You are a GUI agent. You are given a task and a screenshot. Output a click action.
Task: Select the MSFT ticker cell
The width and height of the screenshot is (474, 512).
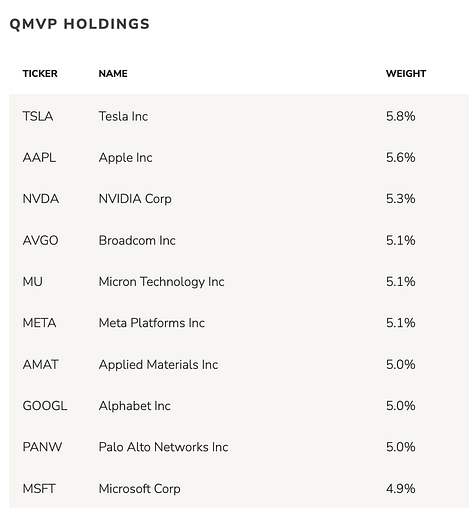(x=39, y=489)
